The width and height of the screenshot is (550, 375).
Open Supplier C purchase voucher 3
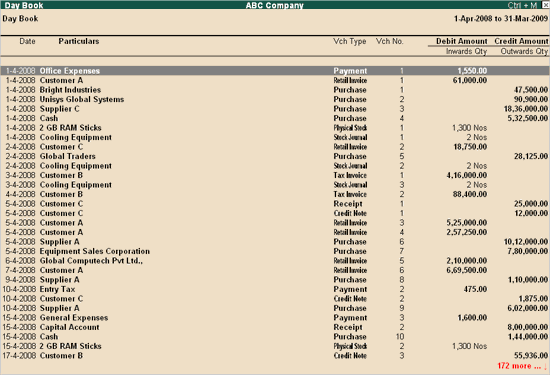coord(275,109)
